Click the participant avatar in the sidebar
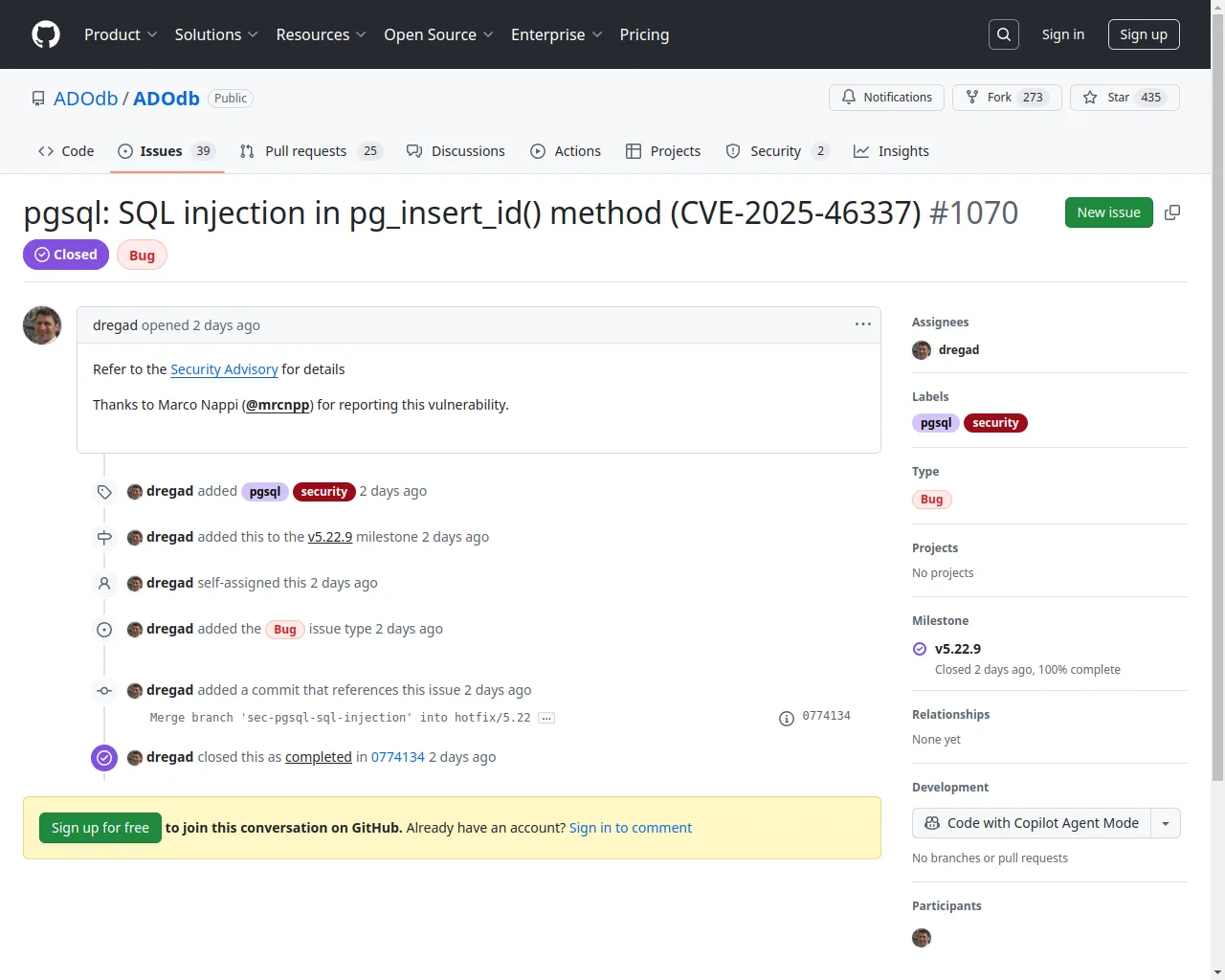The image size is (1225, 980). (922, 938)
